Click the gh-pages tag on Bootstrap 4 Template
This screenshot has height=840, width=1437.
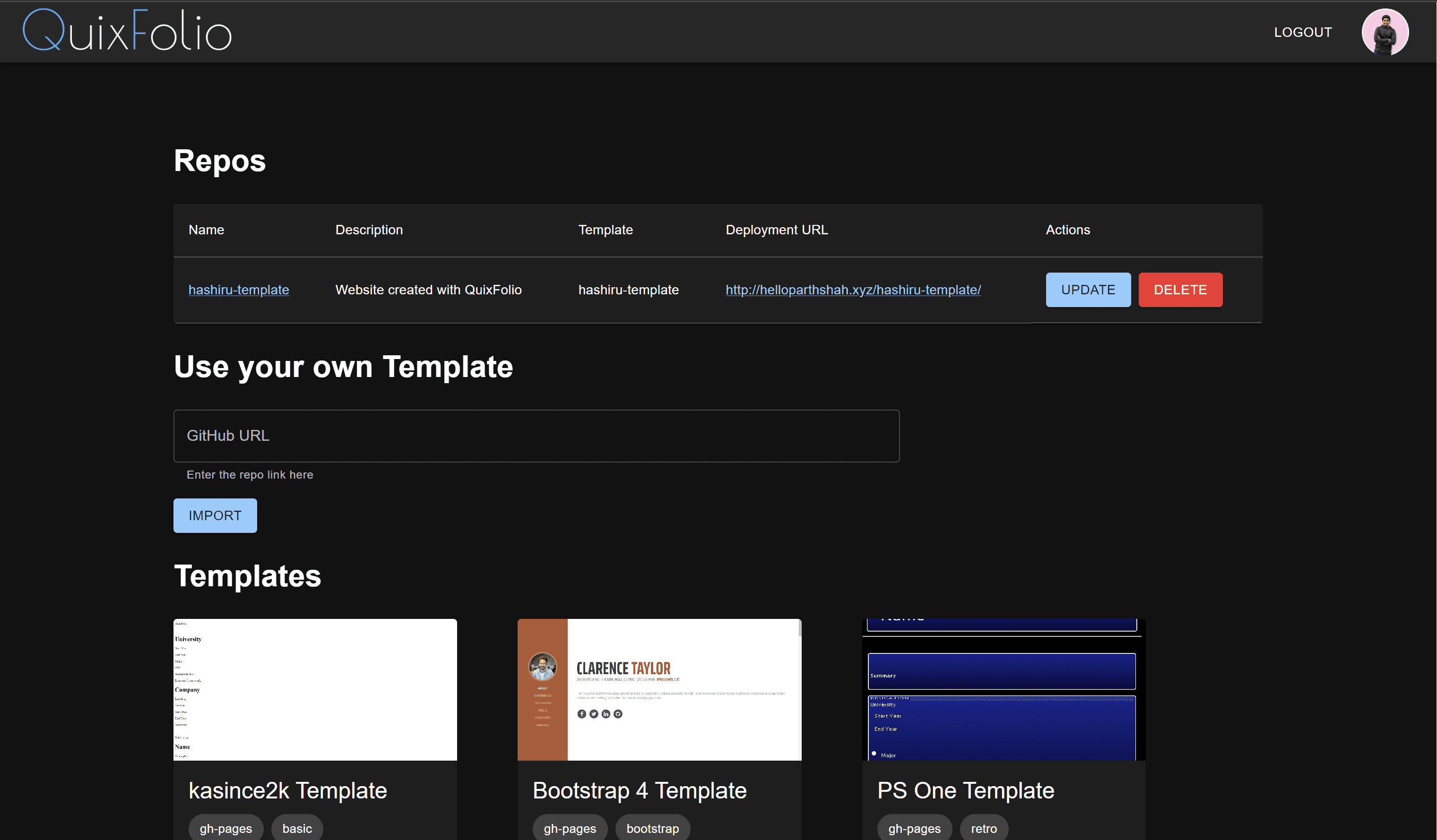tap(570, 828)
